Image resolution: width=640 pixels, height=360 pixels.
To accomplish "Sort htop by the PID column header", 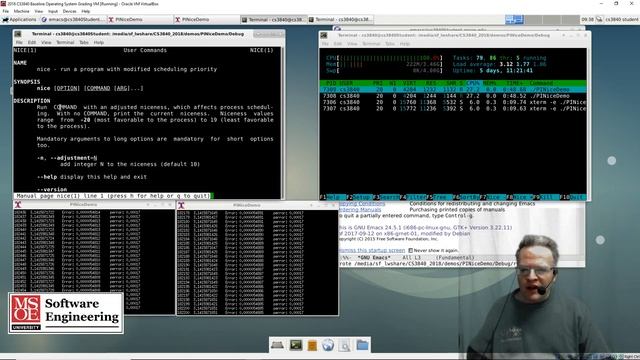I will coord(331,83).
